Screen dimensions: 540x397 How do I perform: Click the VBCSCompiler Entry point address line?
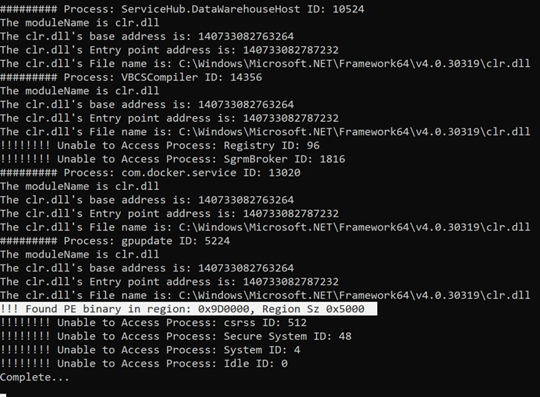point(169,118)
